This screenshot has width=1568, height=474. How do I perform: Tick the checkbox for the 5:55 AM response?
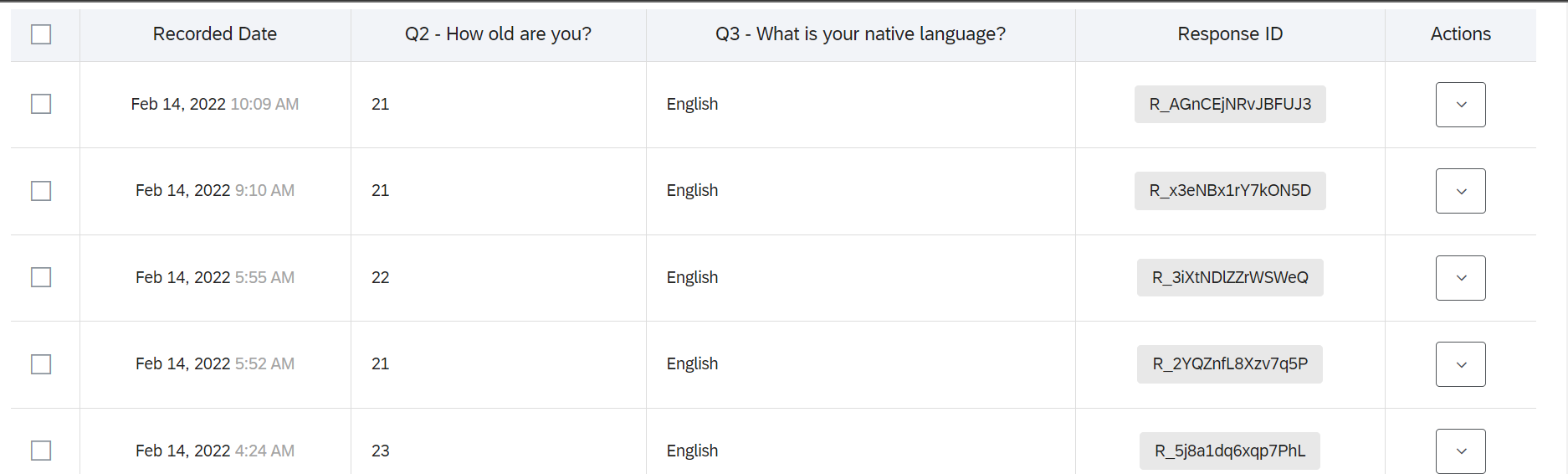tap(41, 277)
